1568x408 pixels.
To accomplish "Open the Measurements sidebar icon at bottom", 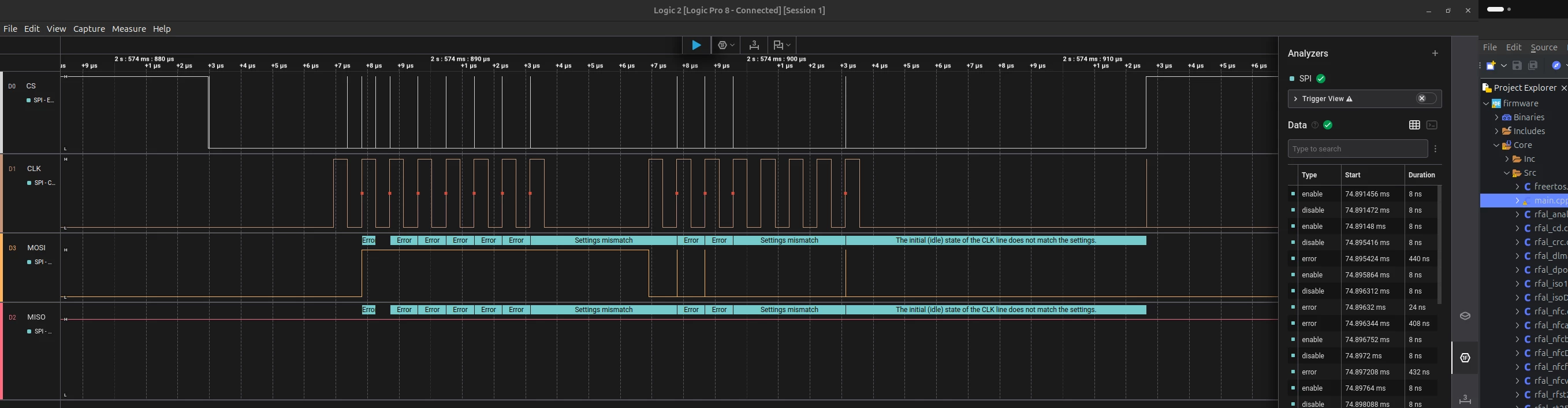I will coord(1465,399).
